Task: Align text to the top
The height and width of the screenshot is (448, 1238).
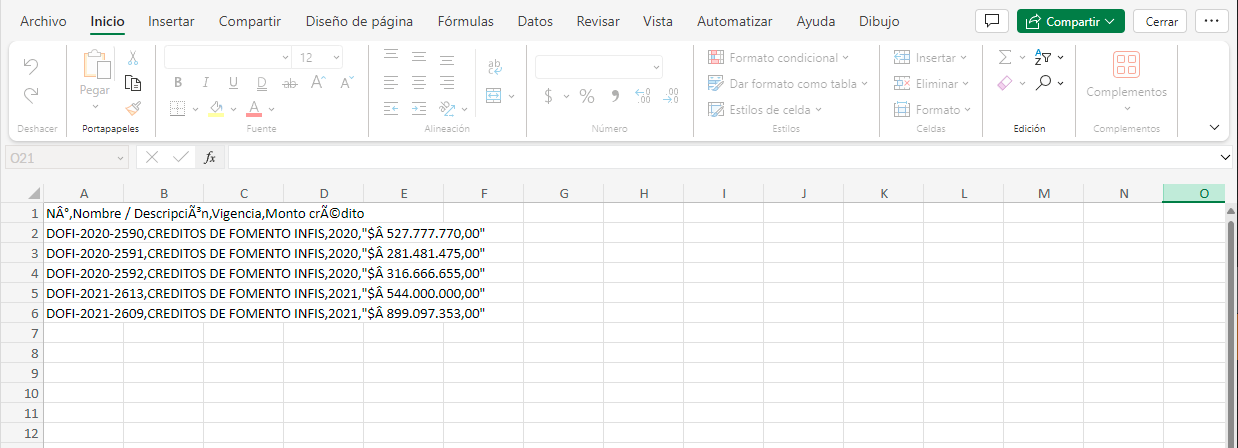Action: pos(391,56)
